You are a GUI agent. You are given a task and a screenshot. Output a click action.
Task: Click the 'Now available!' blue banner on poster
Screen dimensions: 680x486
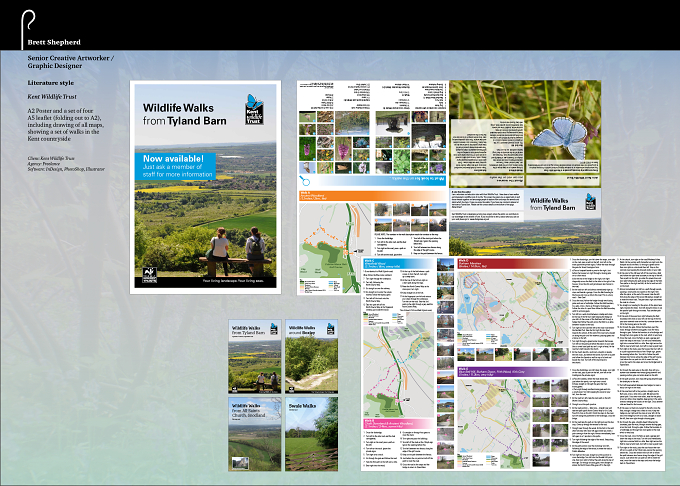175,166
